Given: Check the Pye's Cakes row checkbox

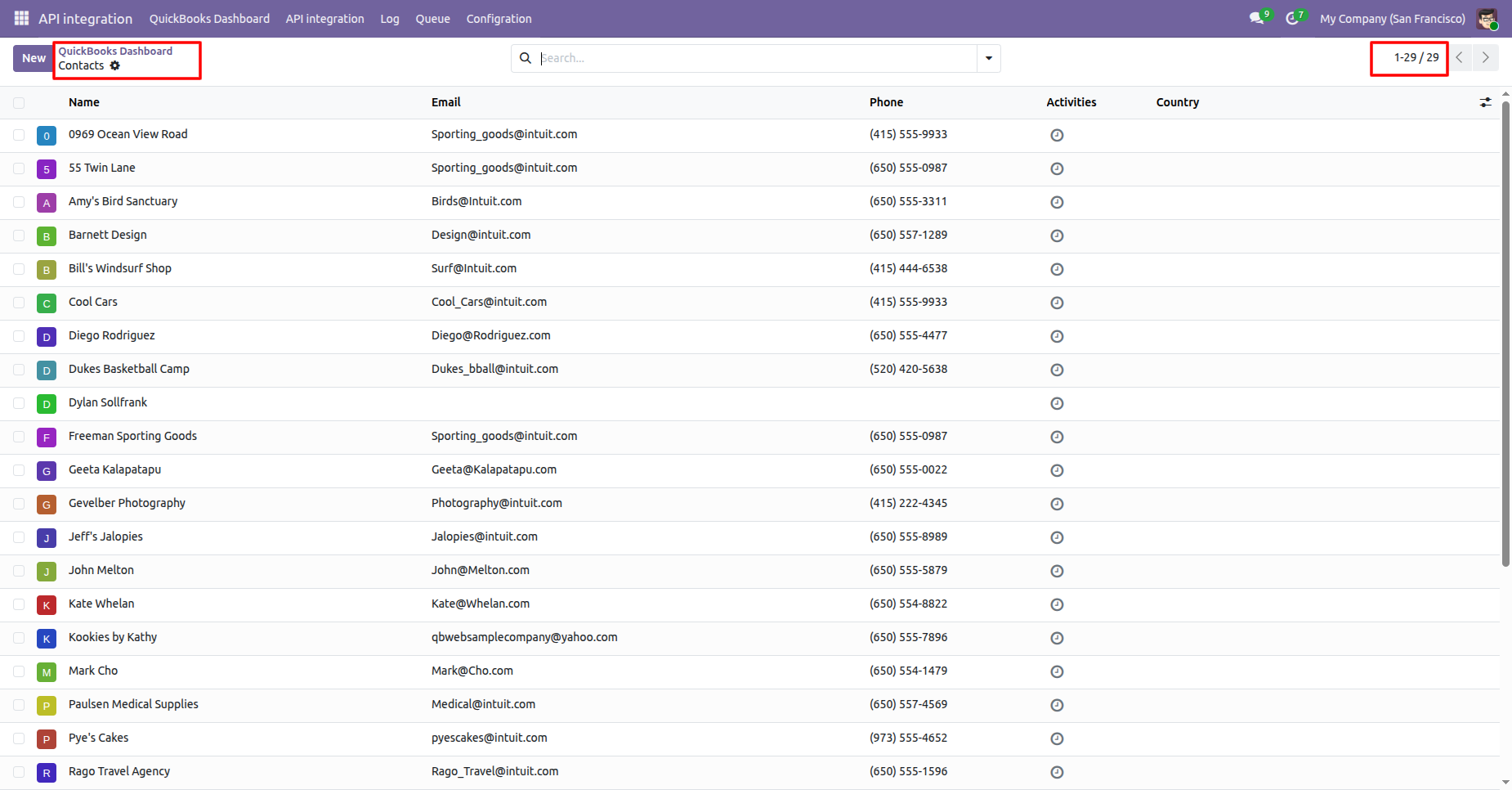Looking at the screenshot, I should [x=19, y=738].
